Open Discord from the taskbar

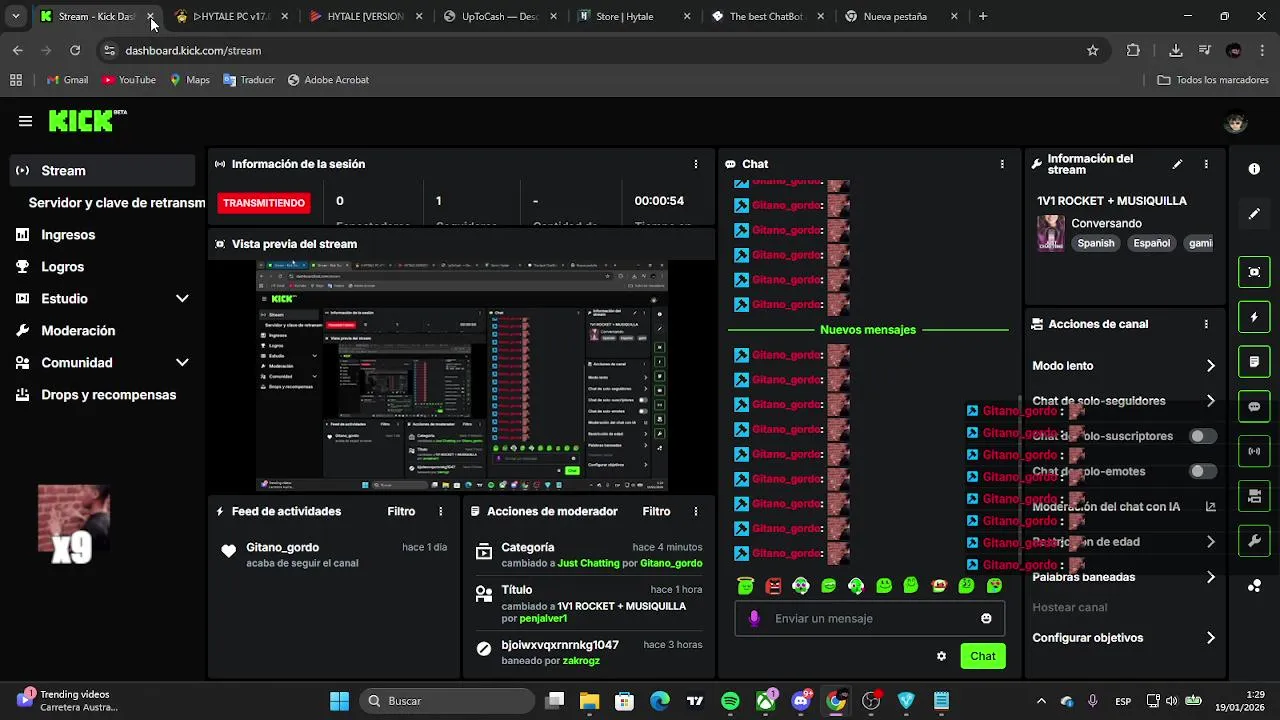pos(801,701)
